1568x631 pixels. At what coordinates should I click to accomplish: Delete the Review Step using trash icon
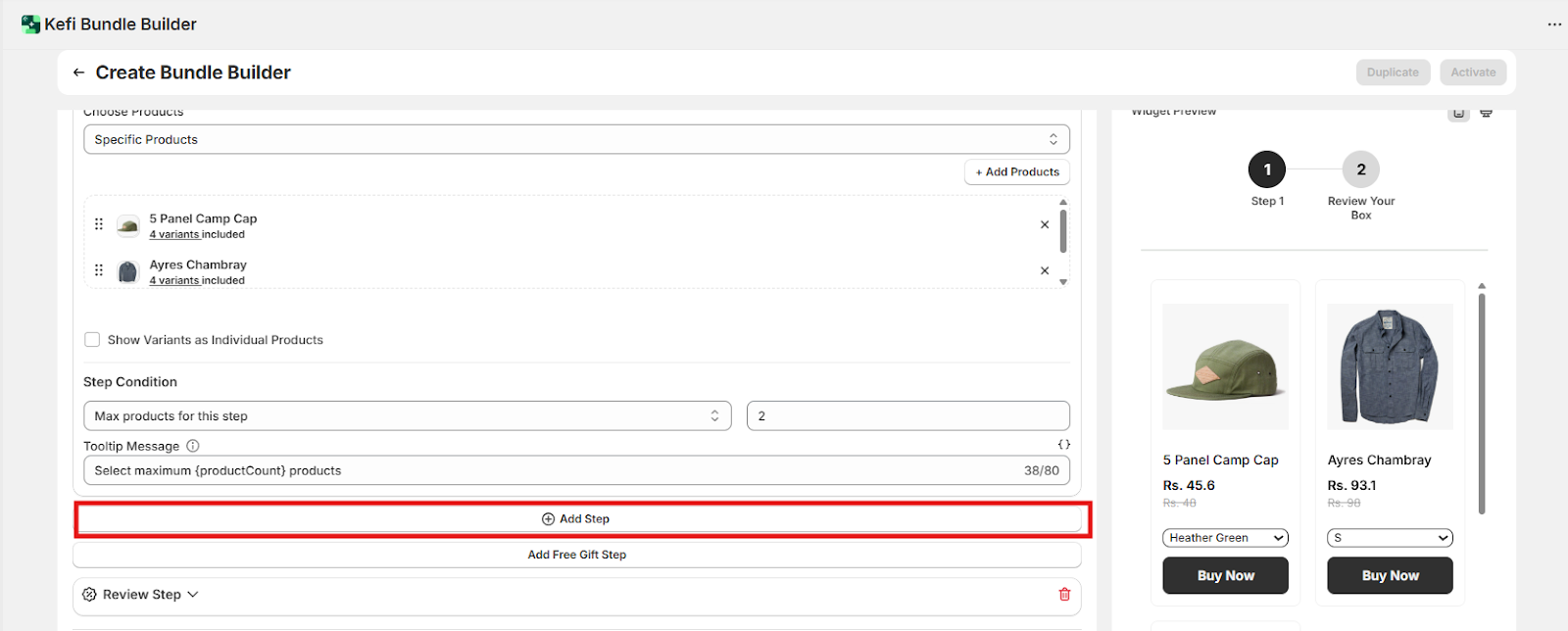1064,595
